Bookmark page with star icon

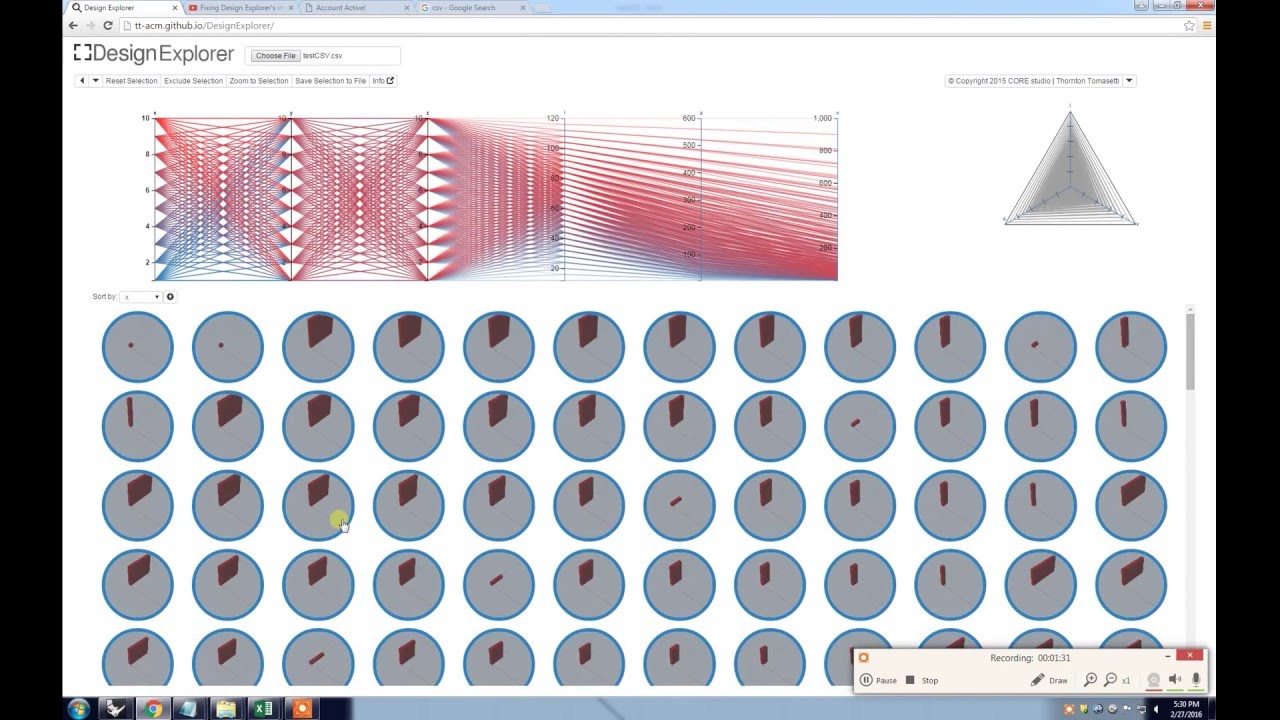pos(1189,25)
